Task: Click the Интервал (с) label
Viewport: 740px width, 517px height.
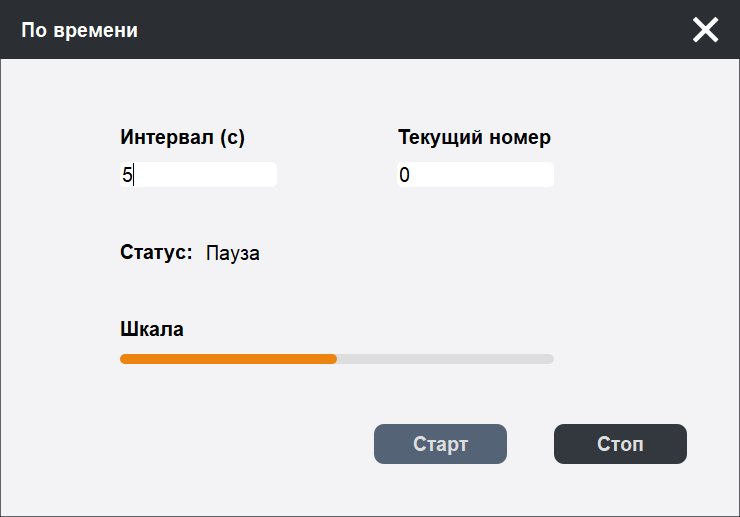Action: [183, 138]
